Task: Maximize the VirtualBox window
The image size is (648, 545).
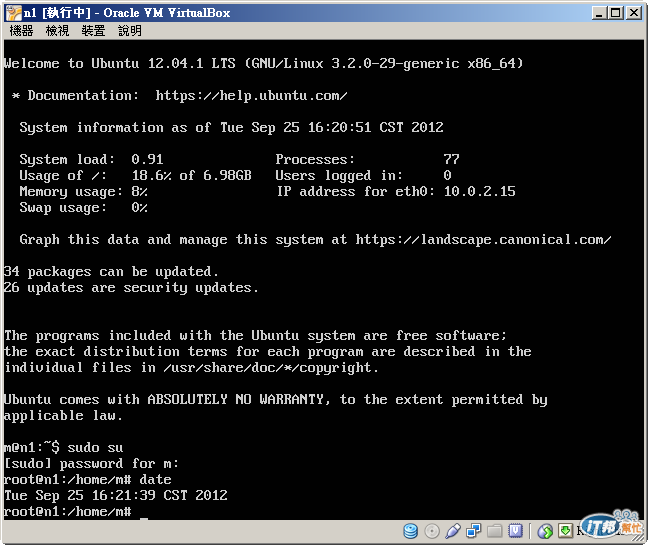Action: point(616,13)
